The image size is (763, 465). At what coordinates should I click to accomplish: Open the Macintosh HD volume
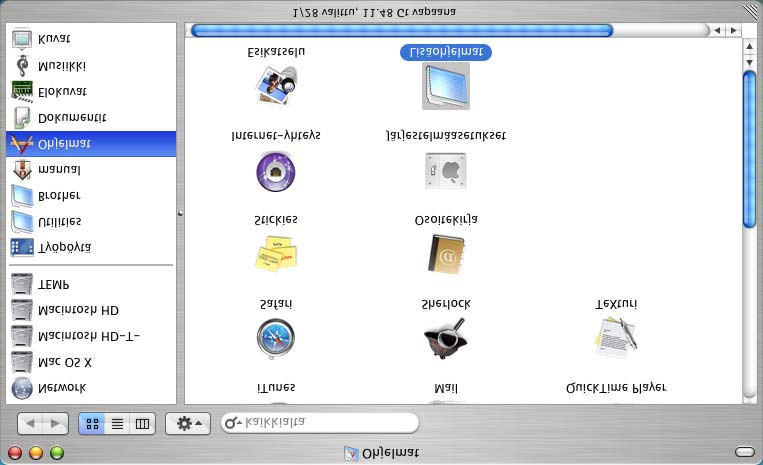tap(91, 310)
